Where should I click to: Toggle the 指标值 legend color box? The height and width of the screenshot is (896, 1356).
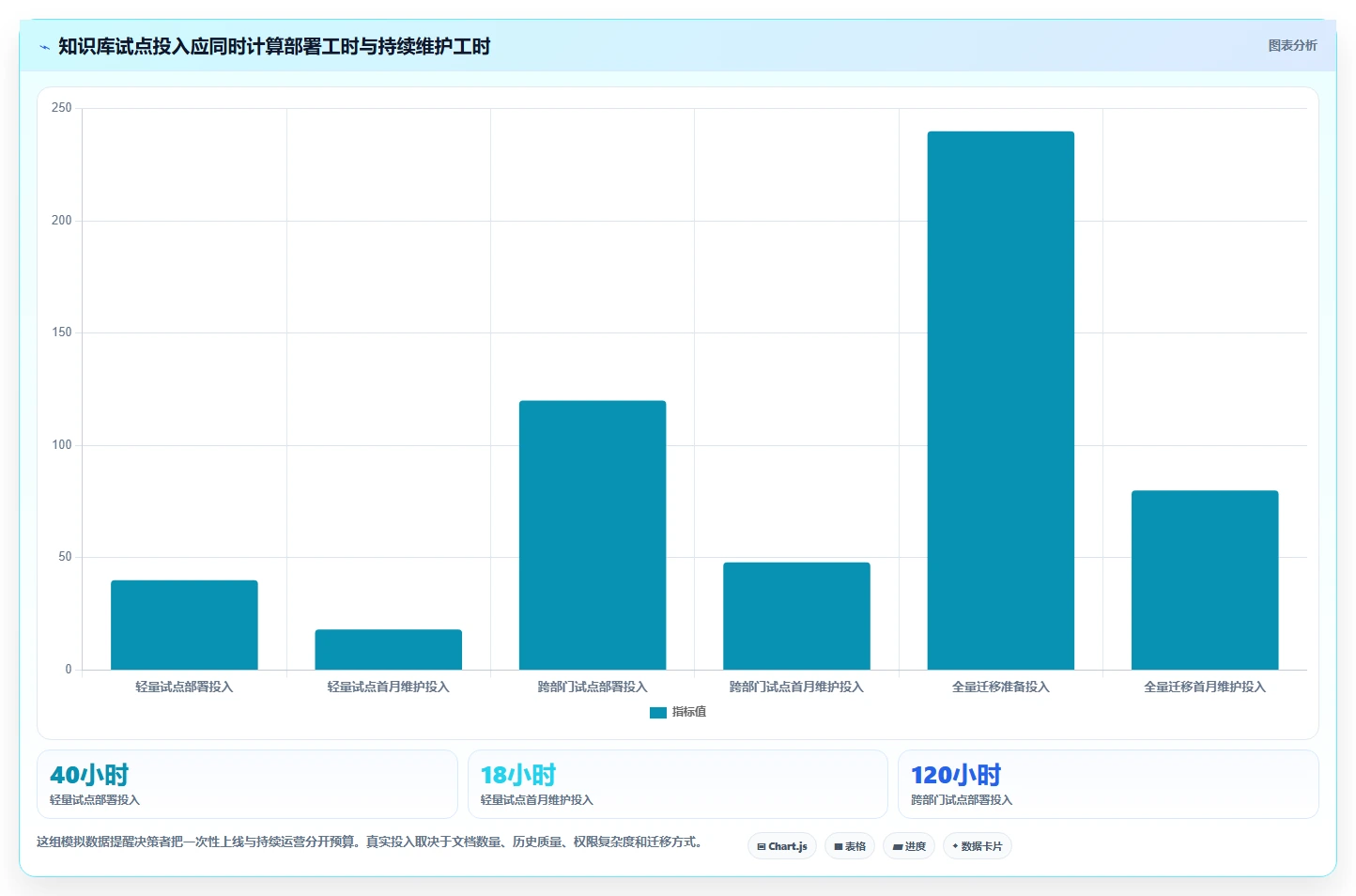click(x=658, y=713)
